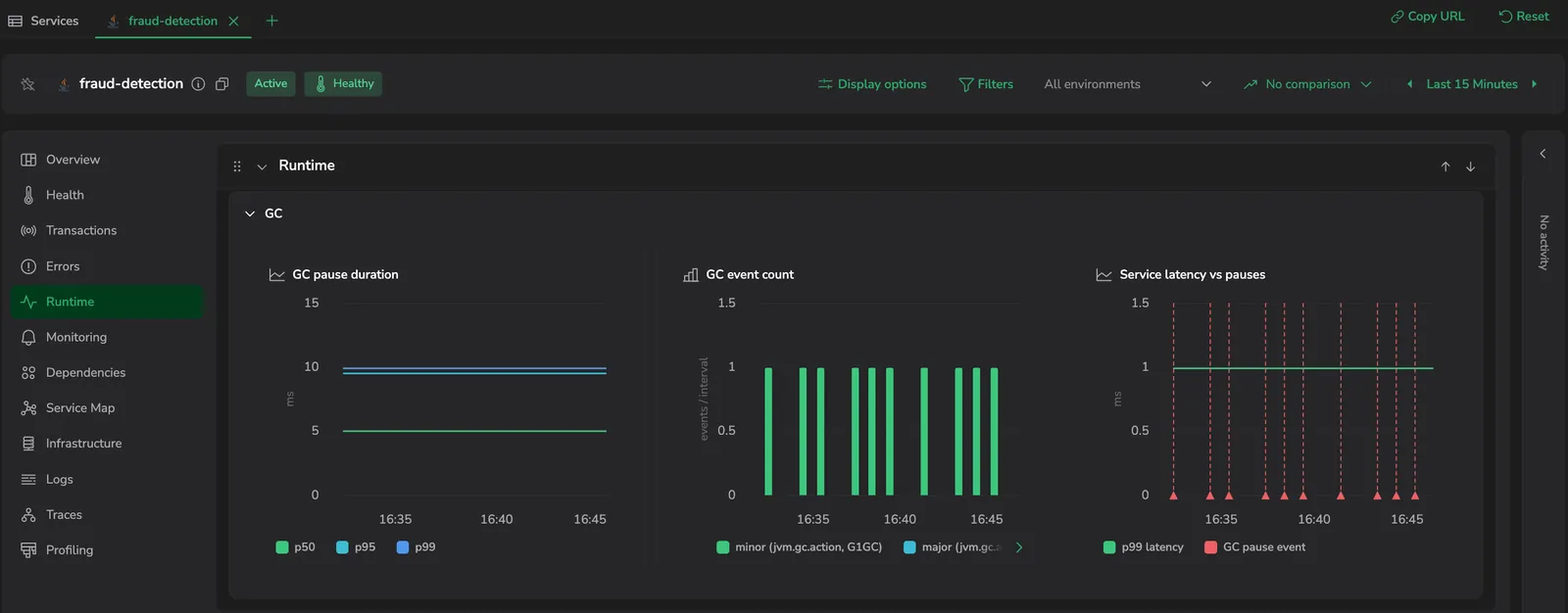Show fraud-detection service info icon
This screenshot has height=613, width=1568.
tap(198, 84)
